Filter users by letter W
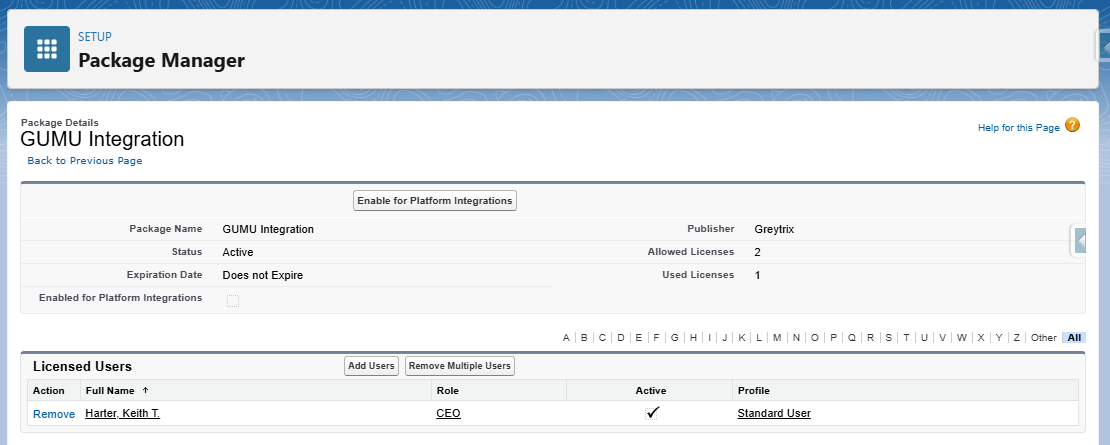1110x445 pixels. 961,337
